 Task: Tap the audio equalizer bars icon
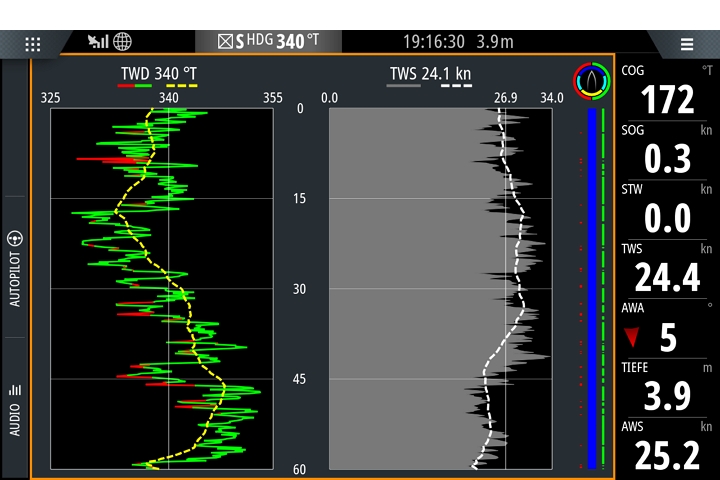coord(15,390)
